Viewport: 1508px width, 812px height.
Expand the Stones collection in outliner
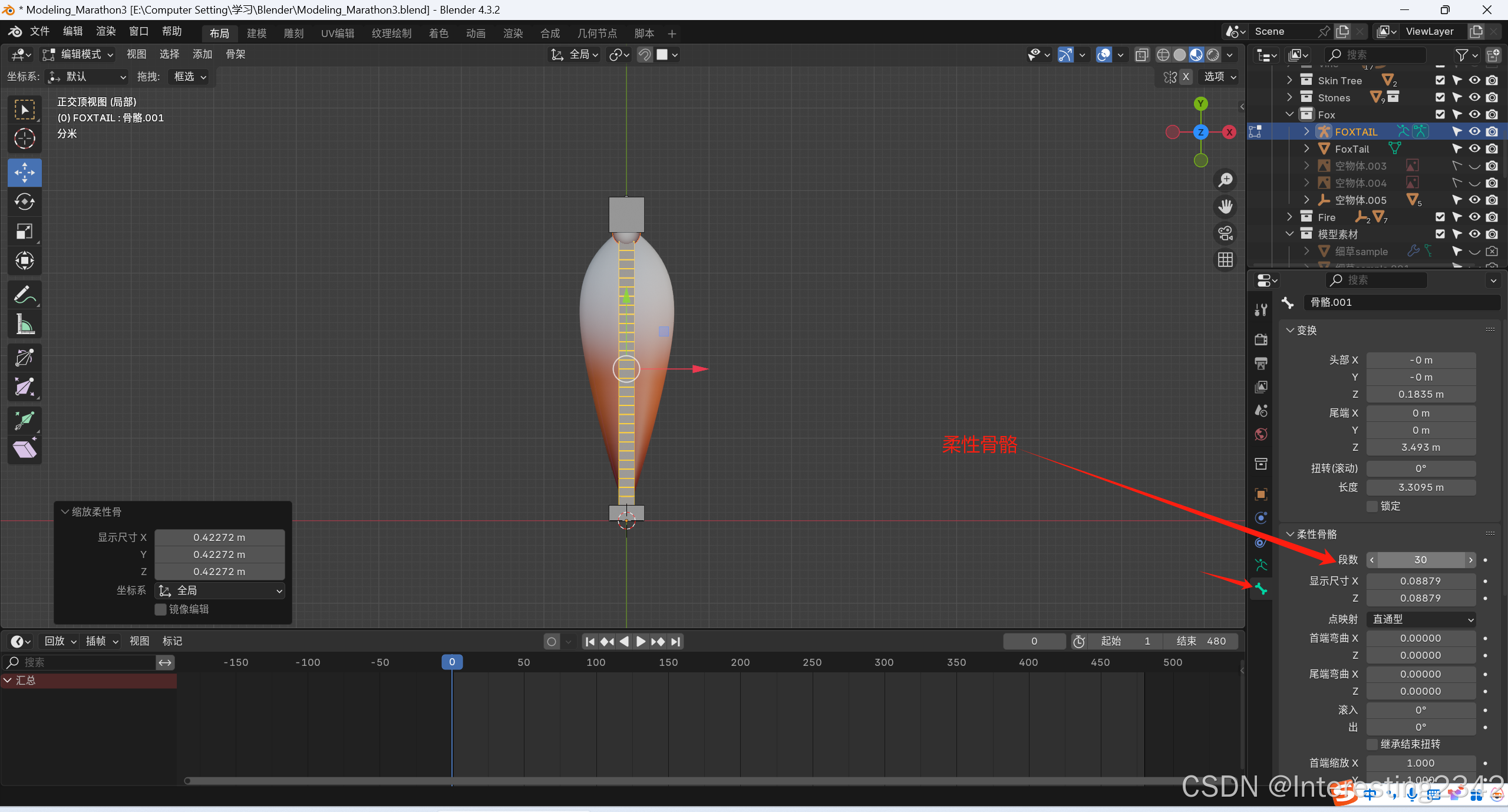tap(1289, 98)
